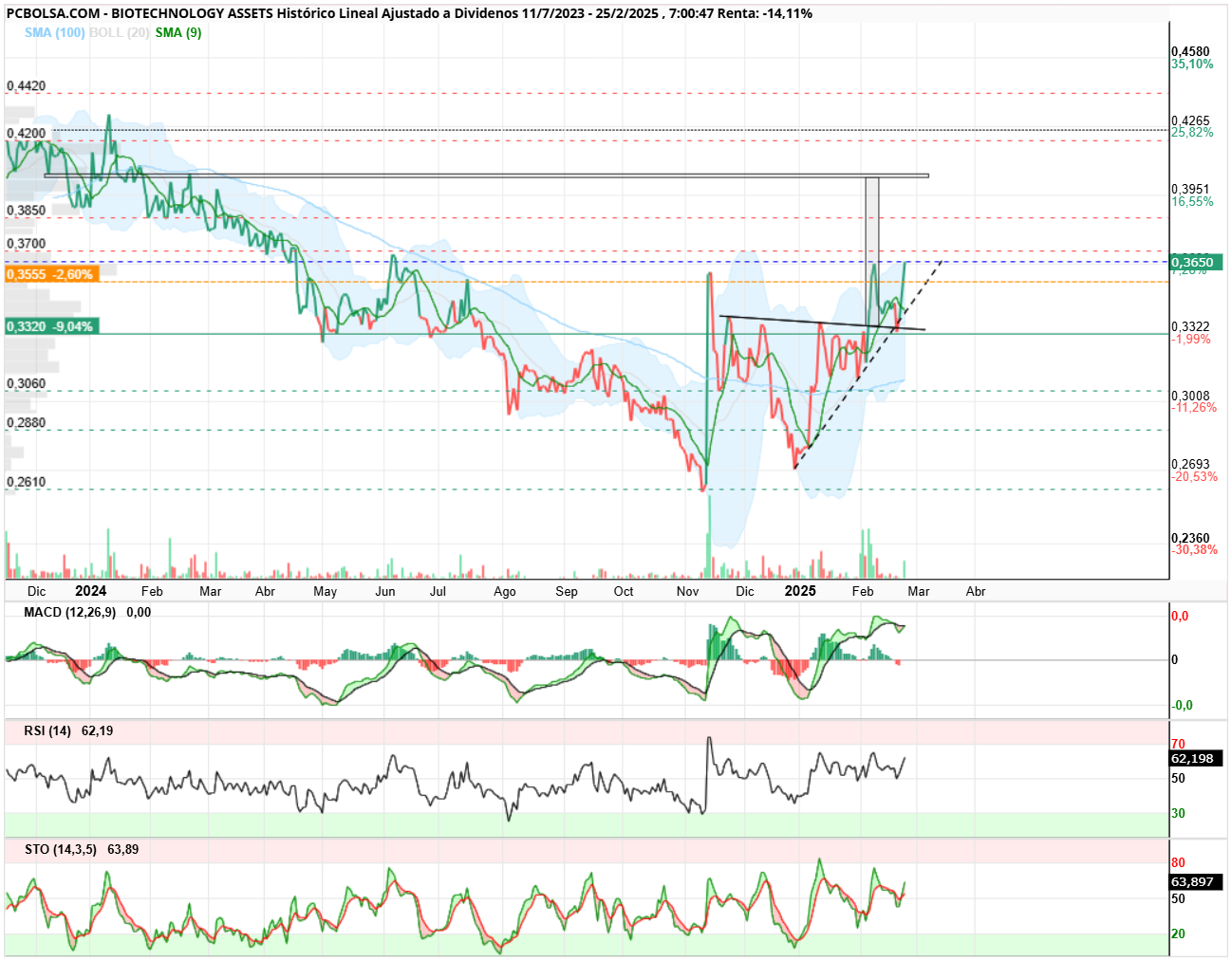Click the 0,4420 resistance level label

27,85
